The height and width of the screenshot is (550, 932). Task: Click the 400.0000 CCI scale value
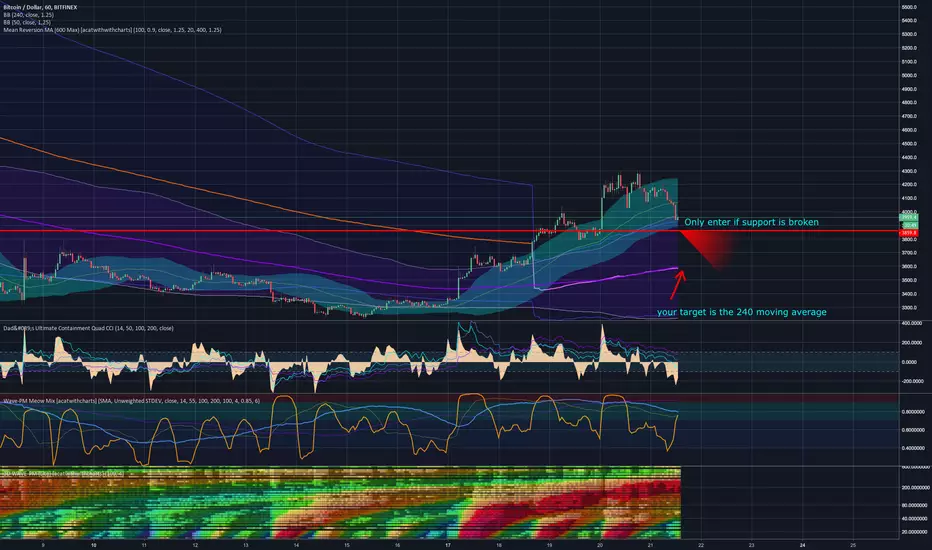tap(912, 323)
